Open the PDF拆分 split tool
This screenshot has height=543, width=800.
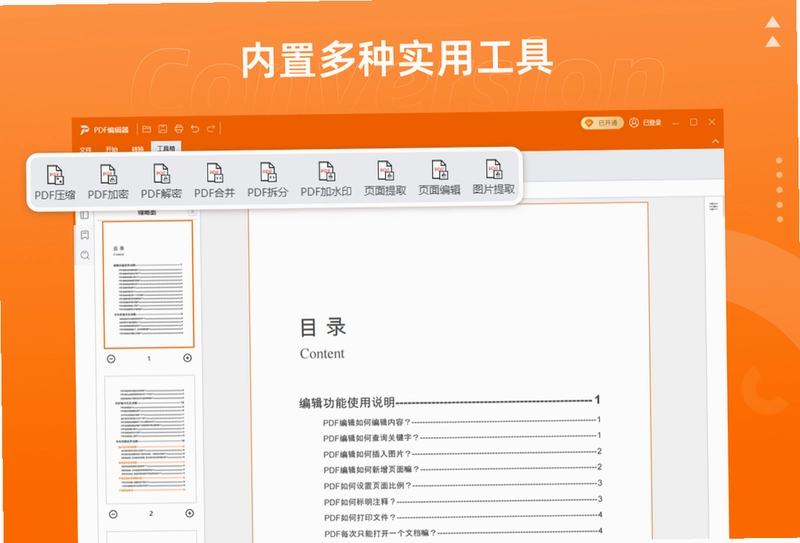pyautogui.click(x=267, y=181)
